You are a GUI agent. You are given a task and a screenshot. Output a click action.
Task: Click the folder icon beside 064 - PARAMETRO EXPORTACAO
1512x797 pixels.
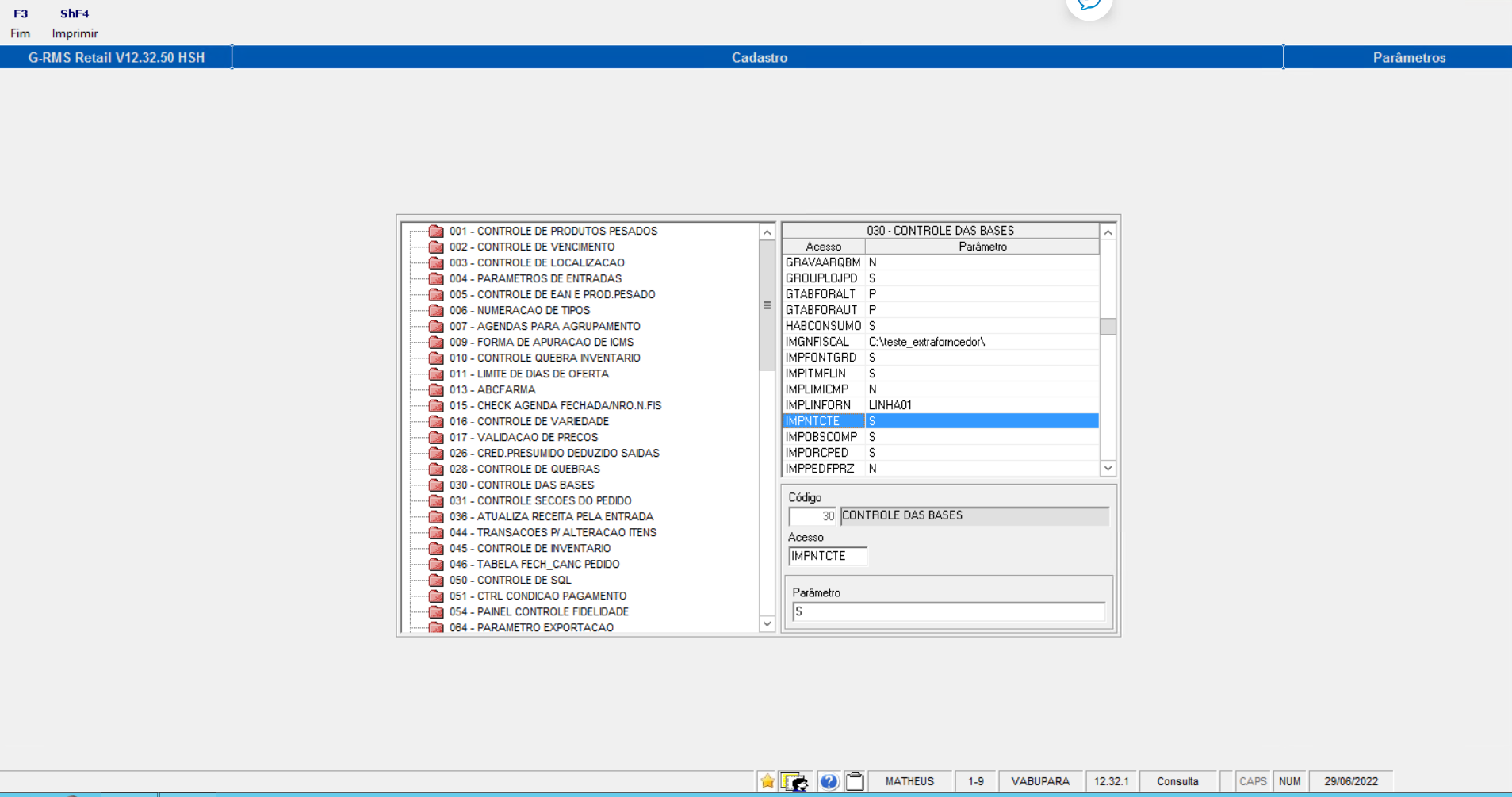point(435,627)
